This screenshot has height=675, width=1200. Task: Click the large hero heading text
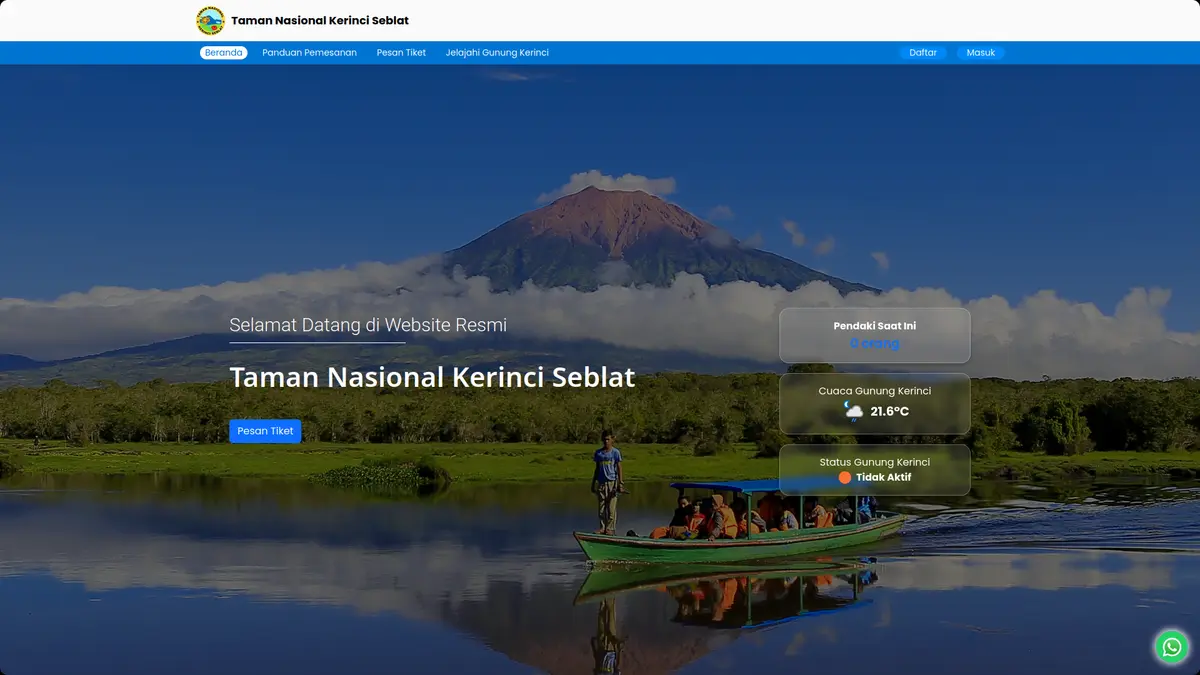(432, 377)
